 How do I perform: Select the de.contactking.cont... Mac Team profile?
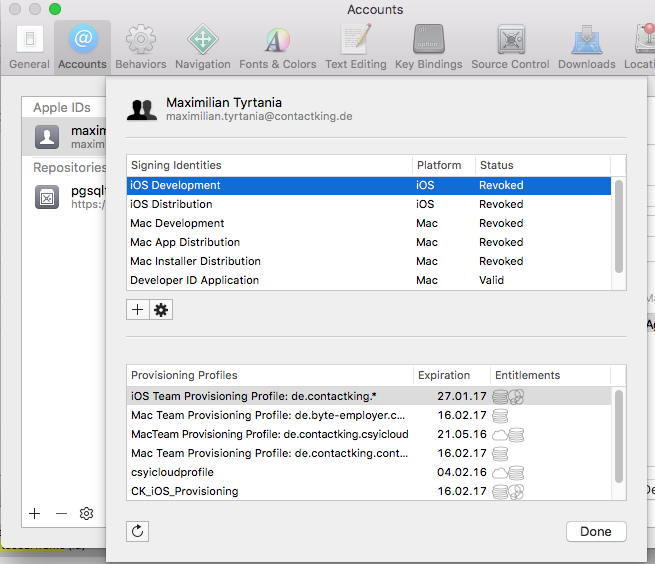pos(369,453)
